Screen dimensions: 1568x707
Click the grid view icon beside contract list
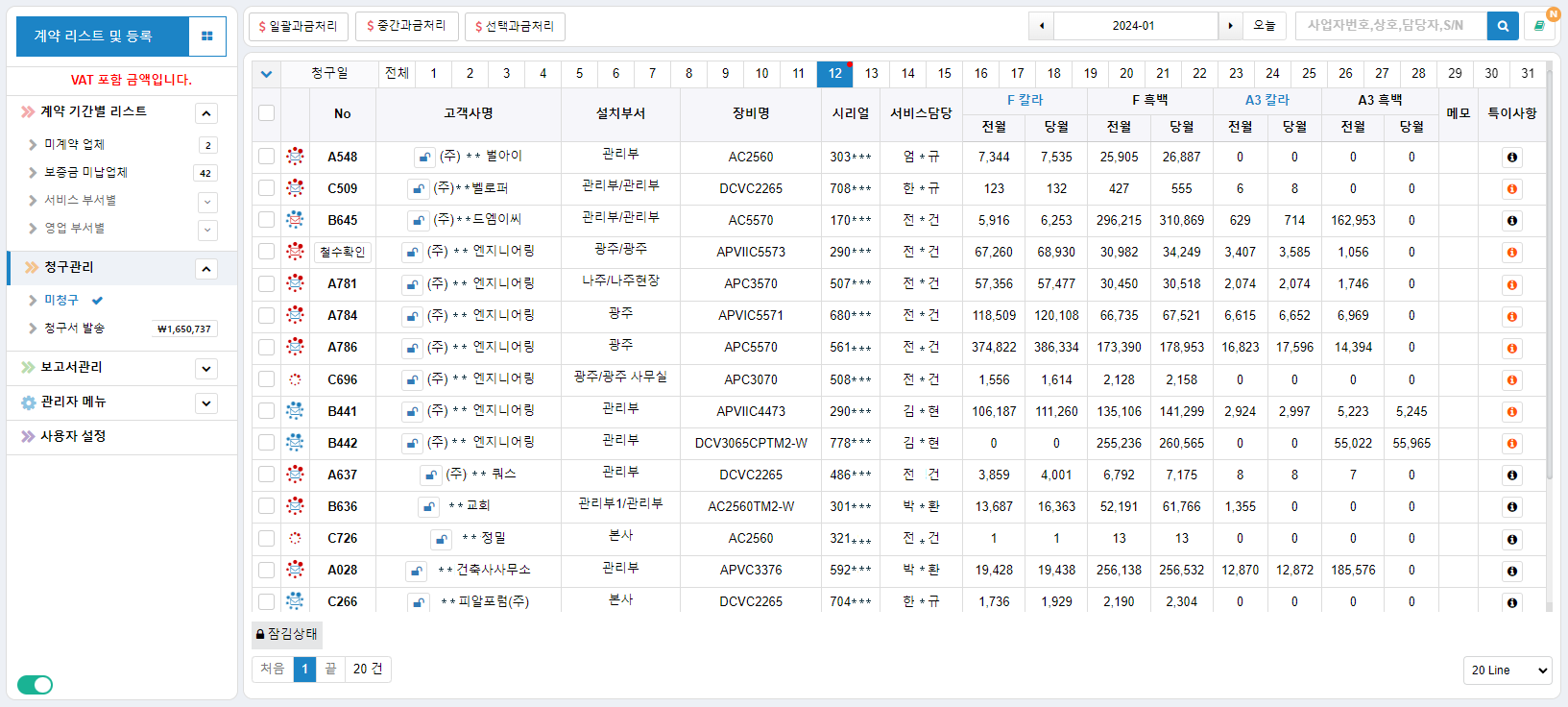tap(207, 36)
